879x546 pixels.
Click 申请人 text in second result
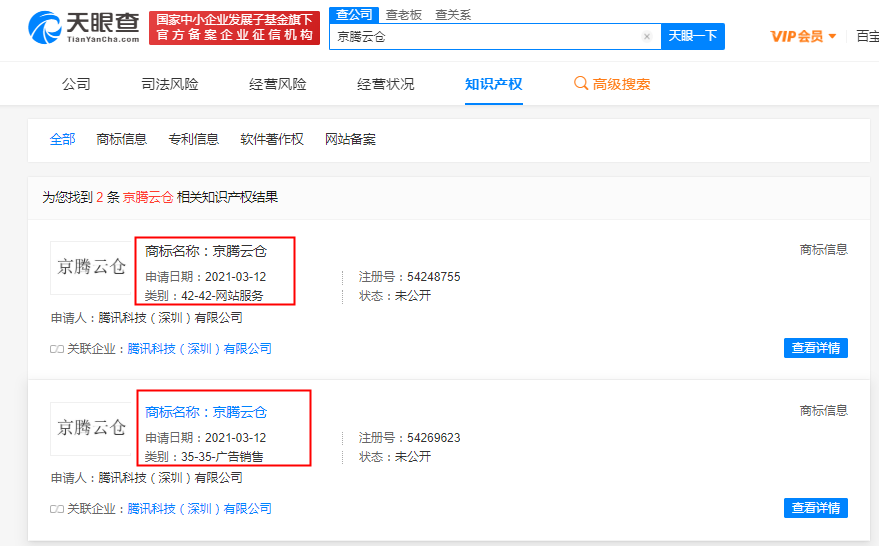(x=146, y=478)
